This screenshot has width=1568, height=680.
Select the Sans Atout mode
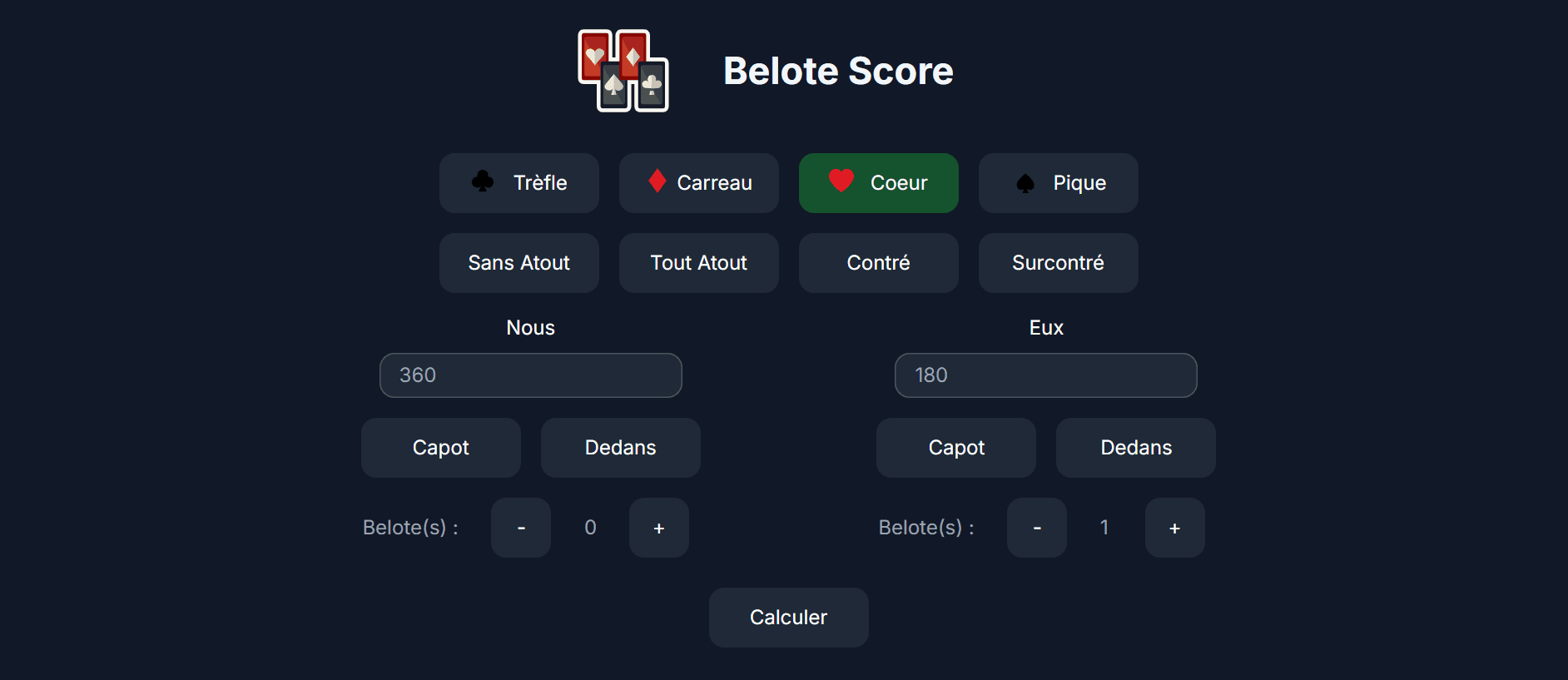click(519, 263)
